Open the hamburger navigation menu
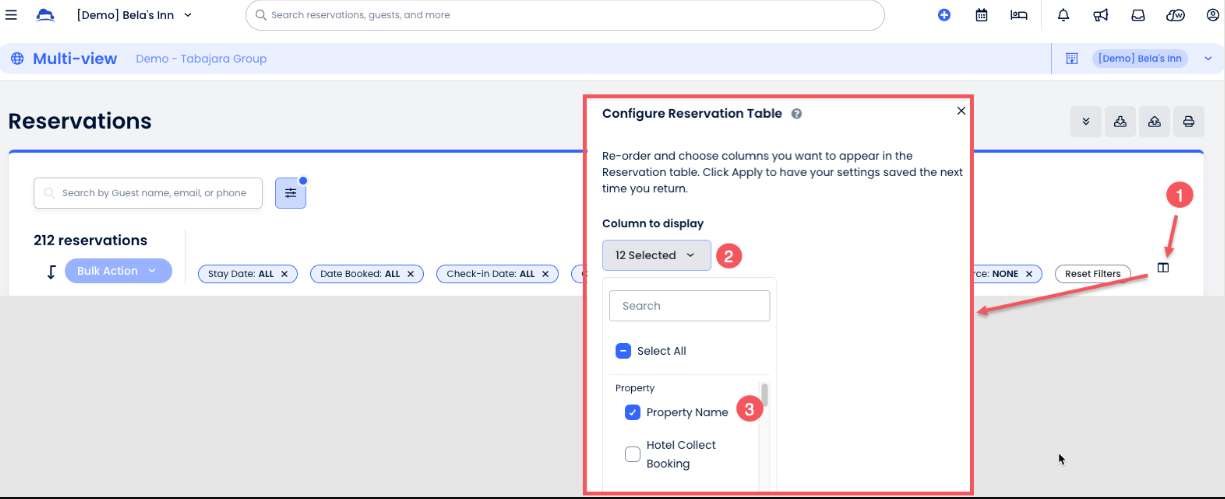Viewport: 1225px width, 499px height. [12, 15]
